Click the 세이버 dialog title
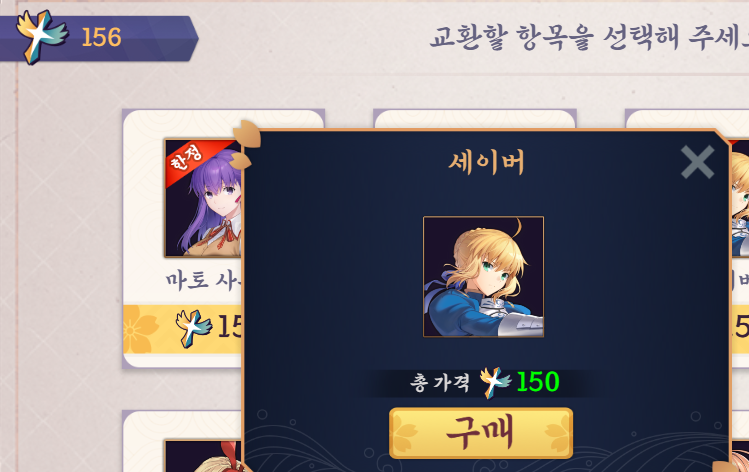The width and height of the screenshot is (749, 472). 486,162
